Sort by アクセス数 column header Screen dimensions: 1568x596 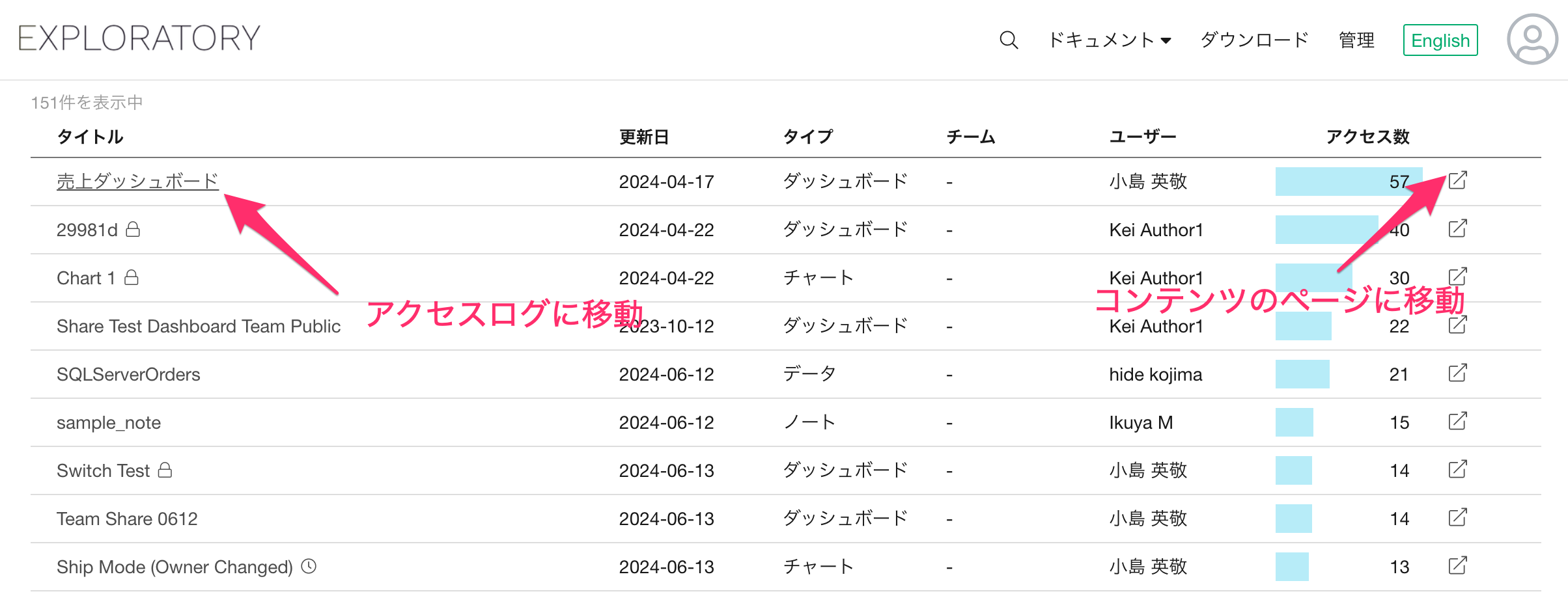click(x=1367, y=137)
